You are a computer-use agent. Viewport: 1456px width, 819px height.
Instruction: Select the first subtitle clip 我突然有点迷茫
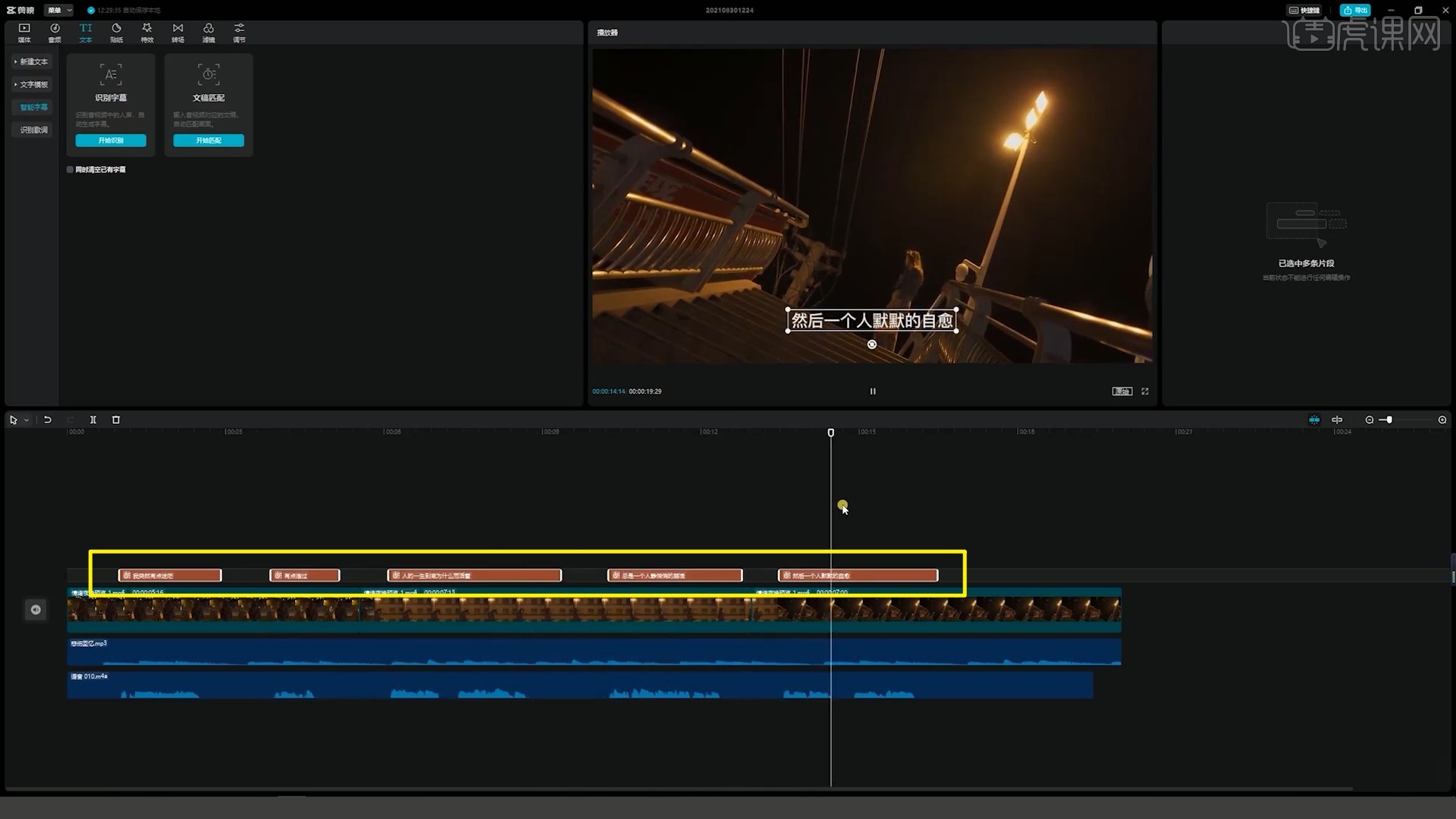(170, 576)
